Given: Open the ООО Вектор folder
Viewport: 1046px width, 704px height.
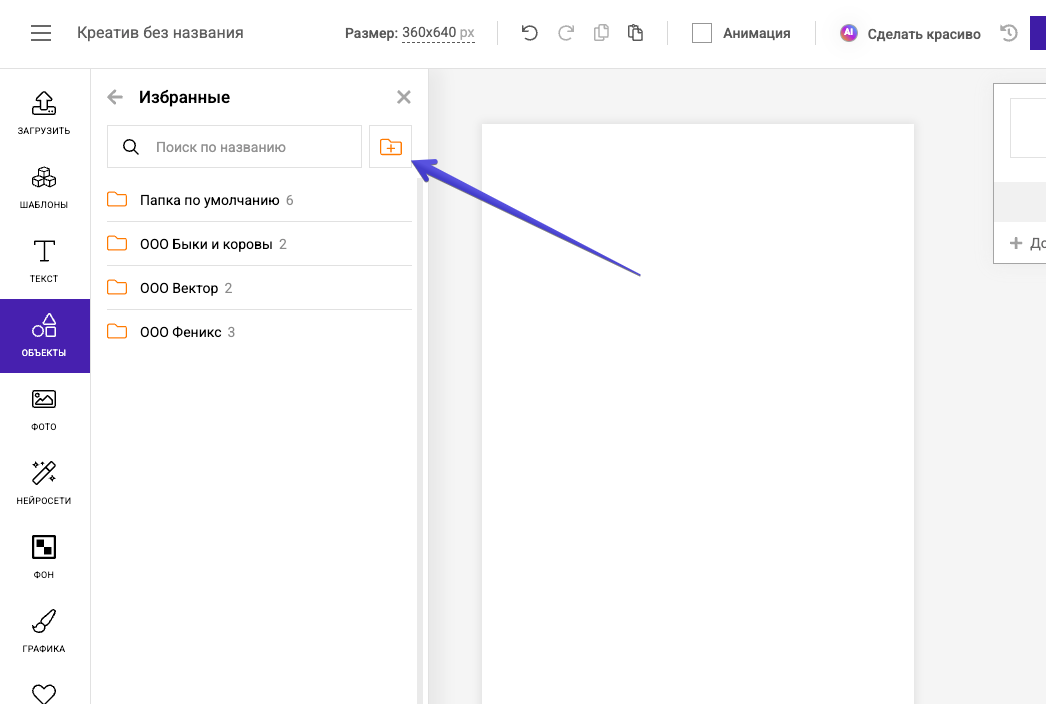Looking at the screenshot, I should [x=259, y=288].
